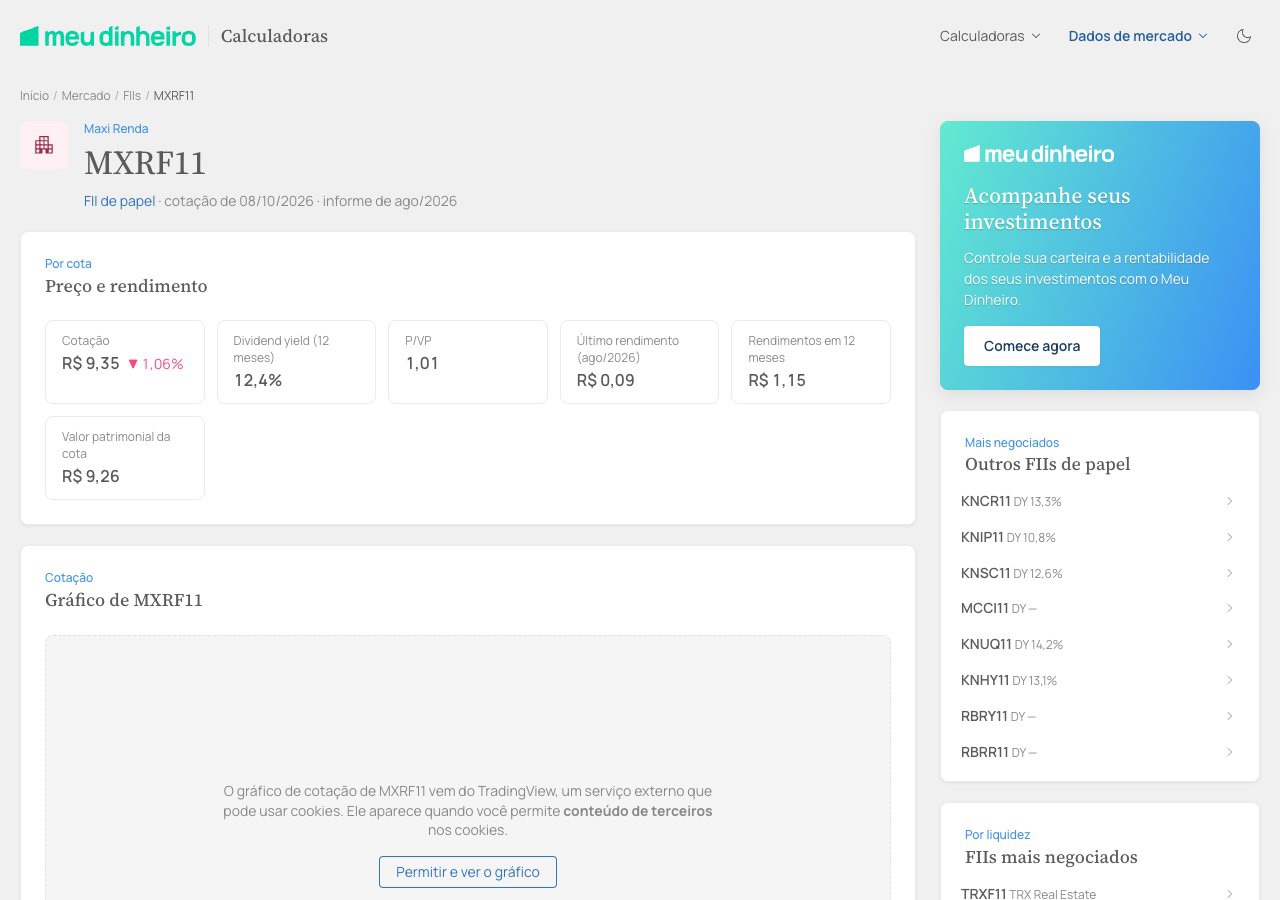Go to FIIs breadcrumb
This screenshot has height=900, width=1280.
pyautogui.click(x=132, y=96)
